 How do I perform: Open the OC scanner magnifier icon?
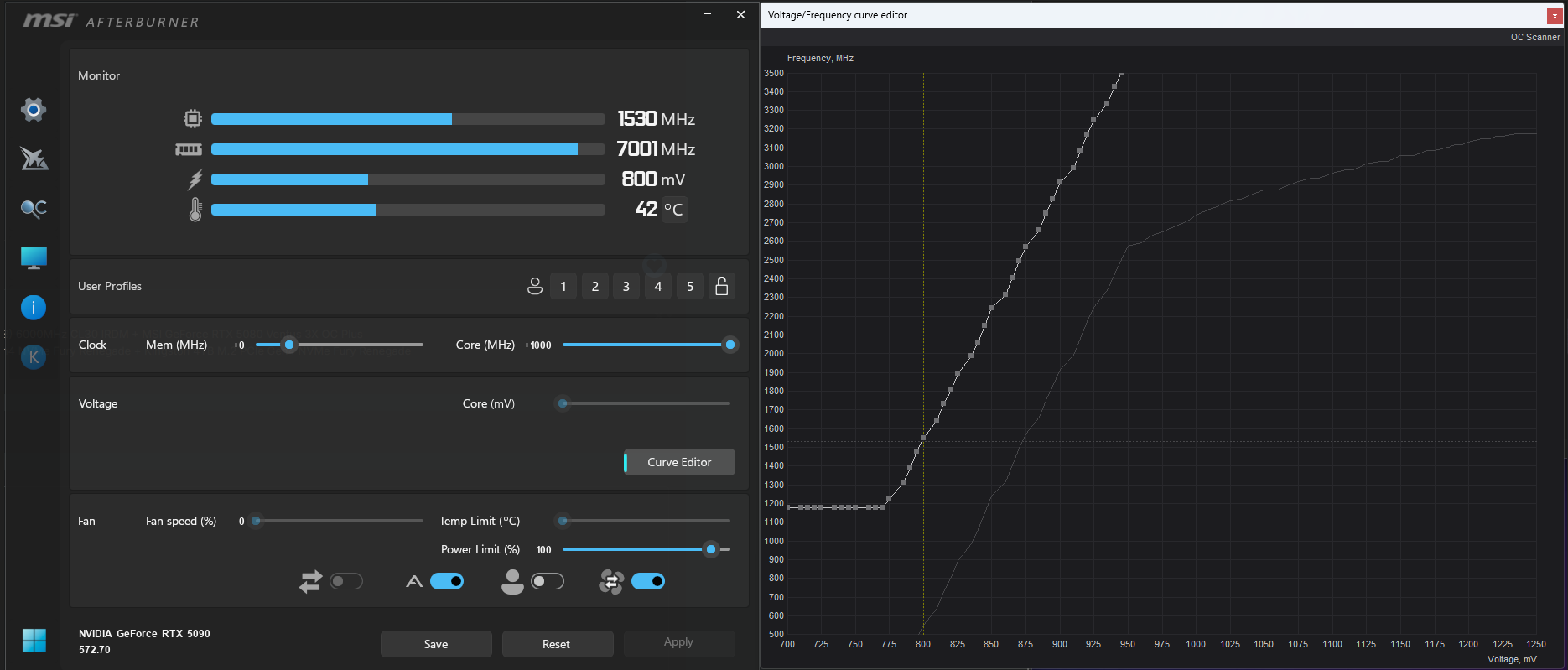pos(34,208)
